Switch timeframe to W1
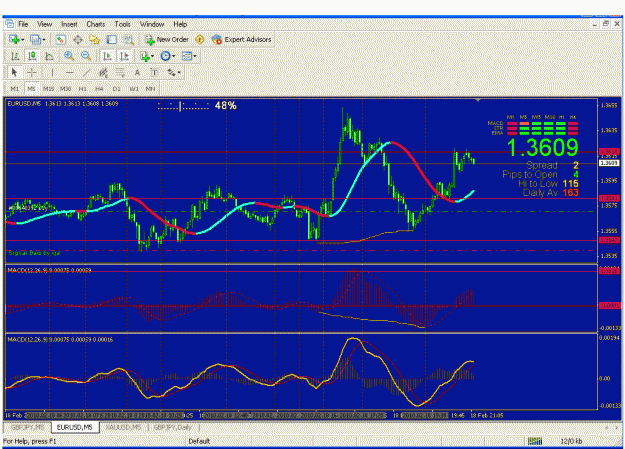625x449 pixels. (x=134, y=89)
